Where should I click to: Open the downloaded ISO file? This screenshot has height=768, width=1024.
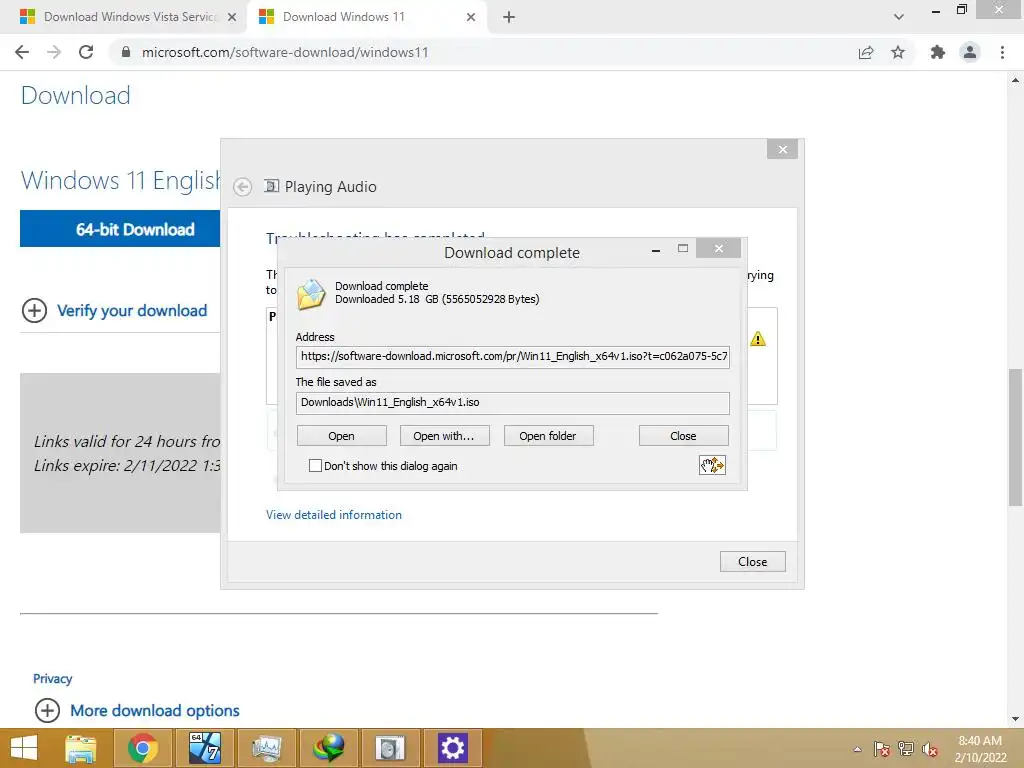342,436
